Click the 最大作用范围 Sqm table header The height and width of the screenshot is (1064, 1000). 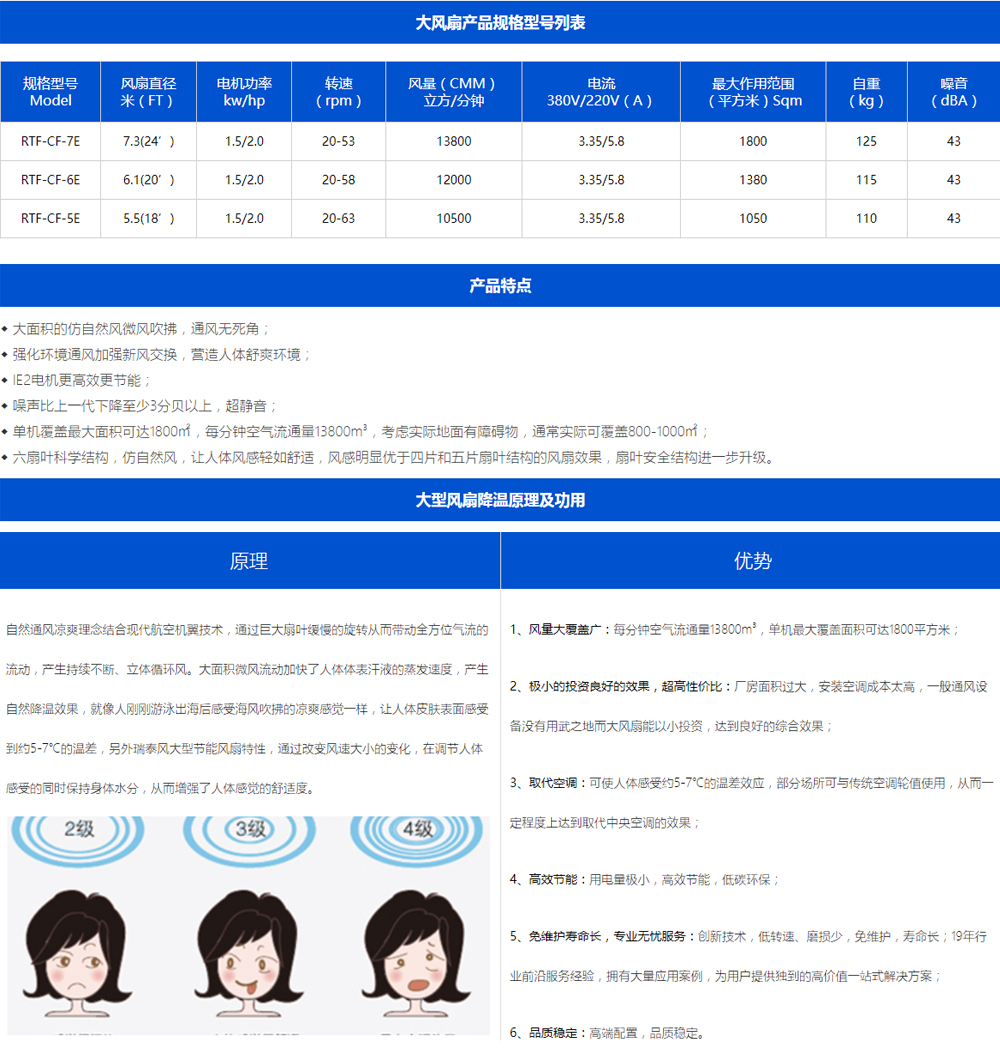pos(753,92)
